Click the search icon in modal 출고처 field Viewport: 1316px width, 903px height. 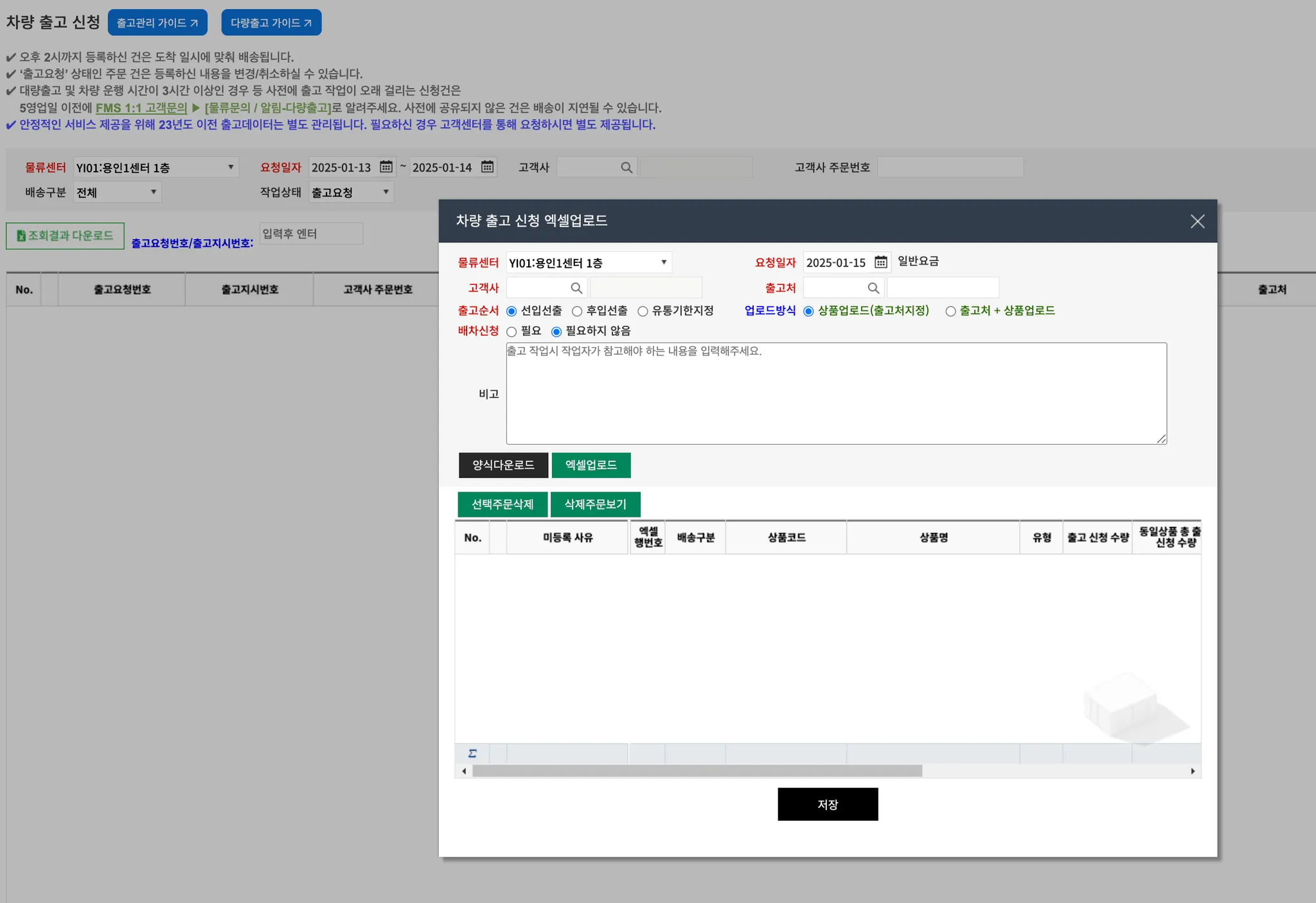point(873,288)
